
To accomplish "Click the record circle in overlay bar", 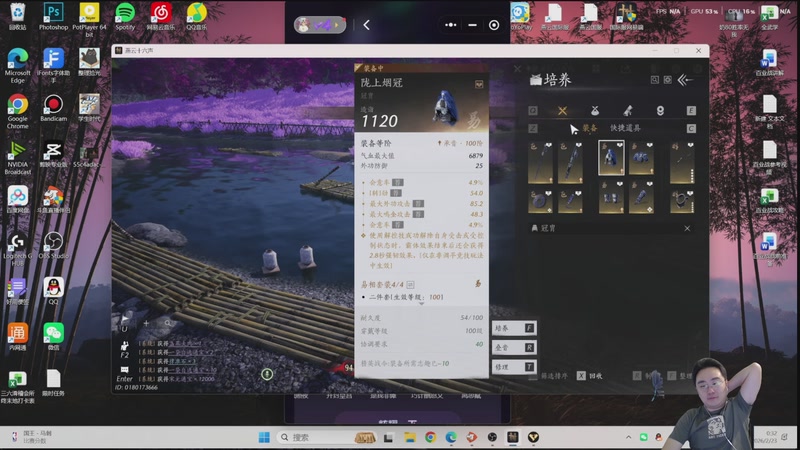I will (x=494, y=24).
